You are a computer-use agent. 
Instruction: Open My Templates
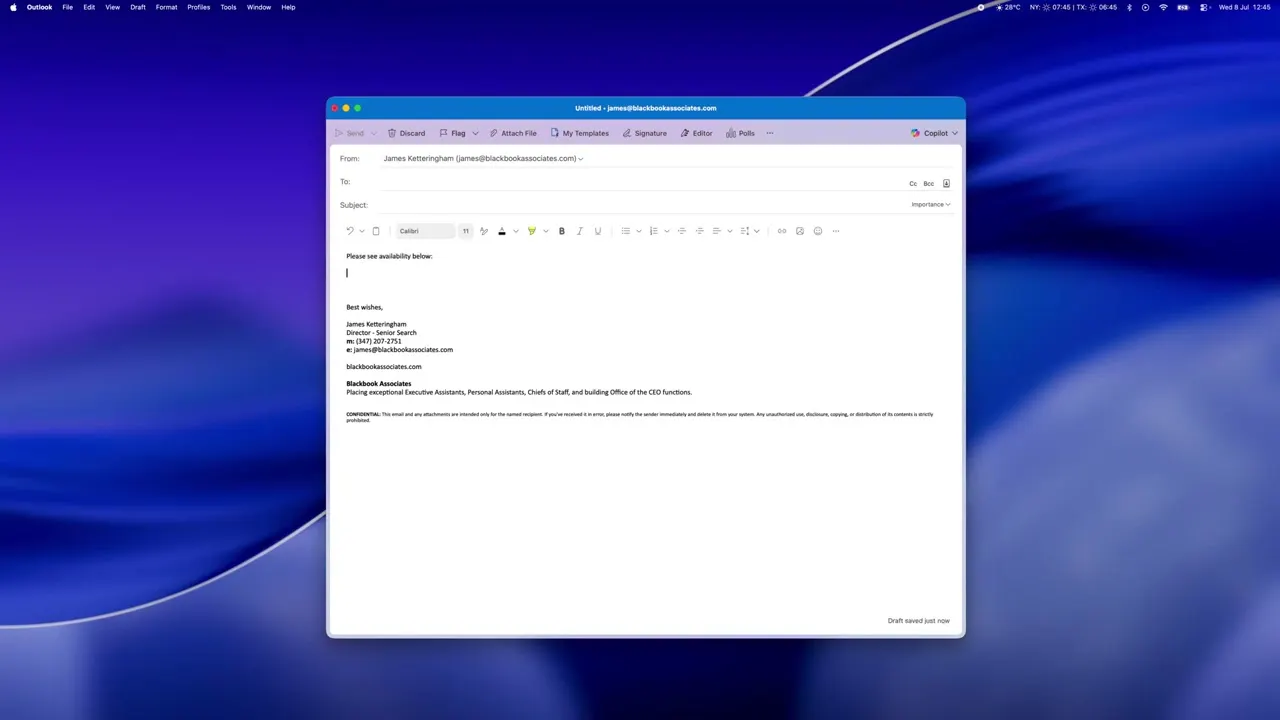(x=579, y=133)
